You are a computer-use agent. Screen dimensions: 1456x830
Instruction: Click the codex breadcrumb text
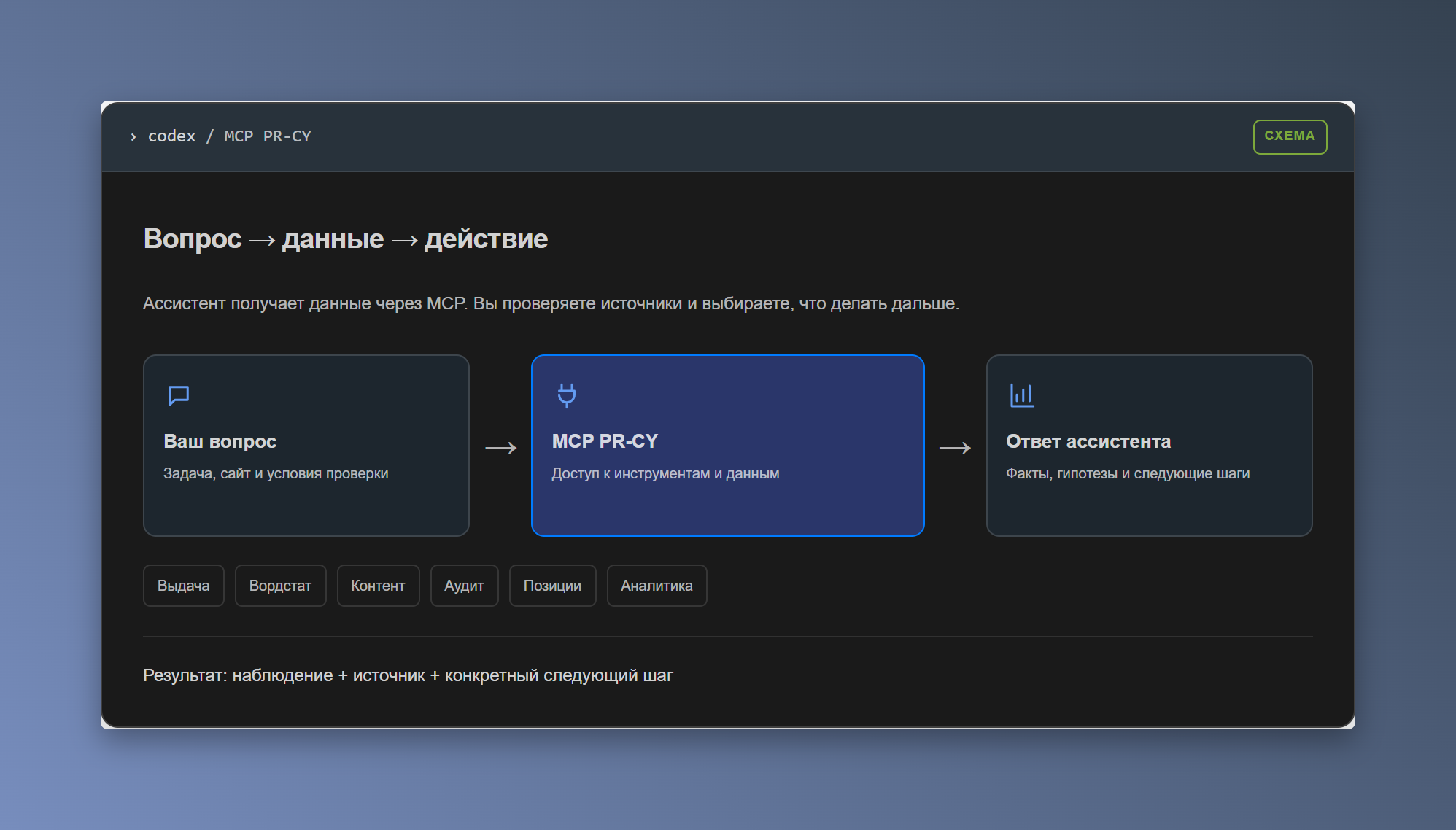pos(172,136)
